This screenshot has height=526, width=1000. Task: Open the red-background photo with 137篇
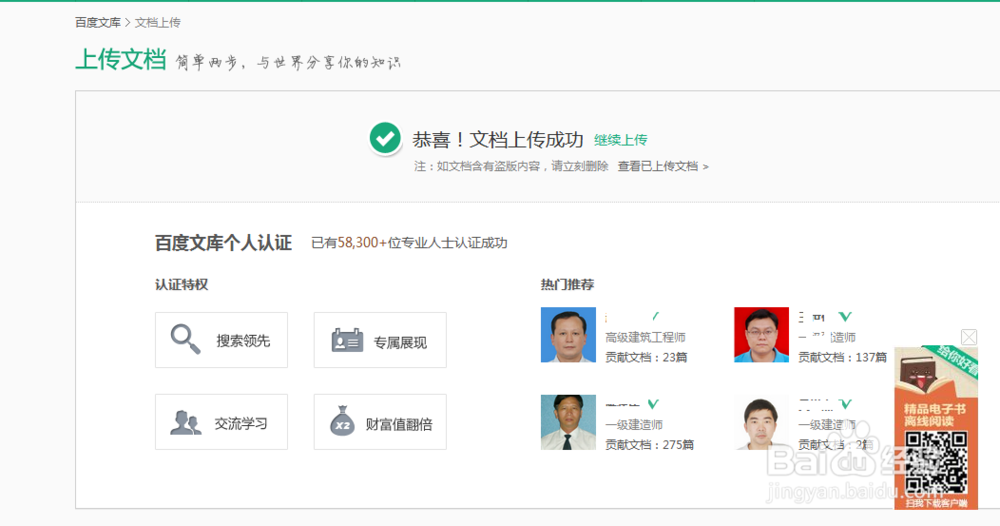coord(761,335)
